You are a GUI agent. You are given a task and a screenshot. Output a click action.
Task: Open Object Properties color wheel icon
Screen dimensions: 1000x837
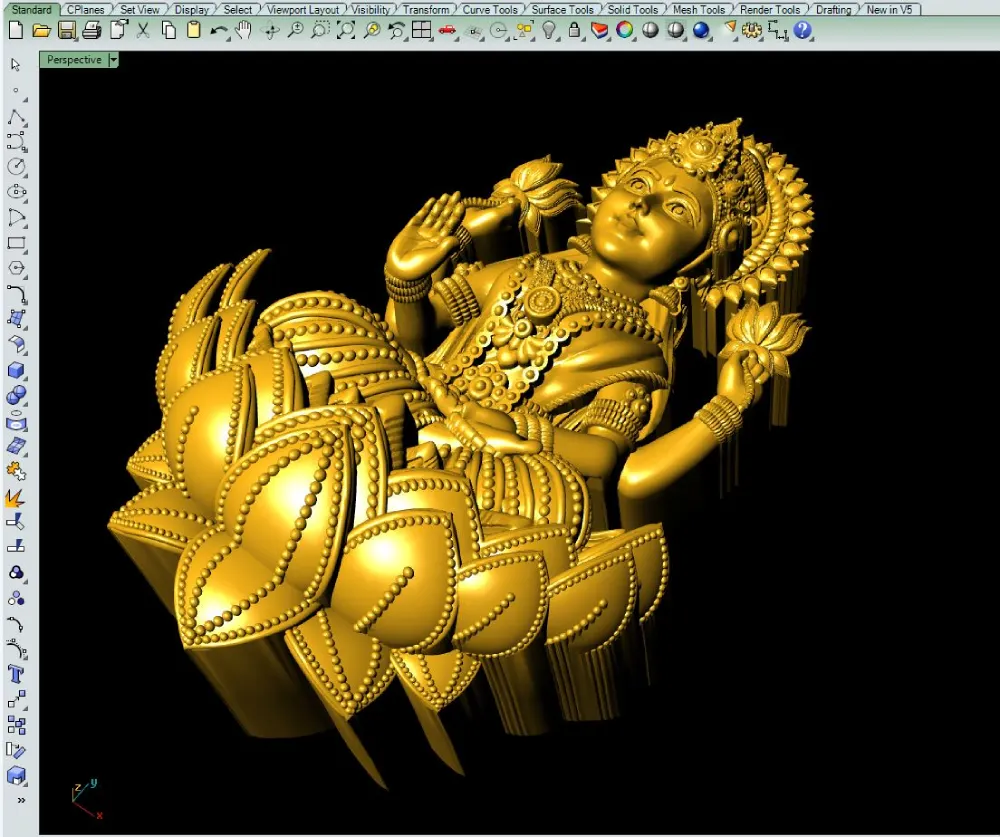625,30
